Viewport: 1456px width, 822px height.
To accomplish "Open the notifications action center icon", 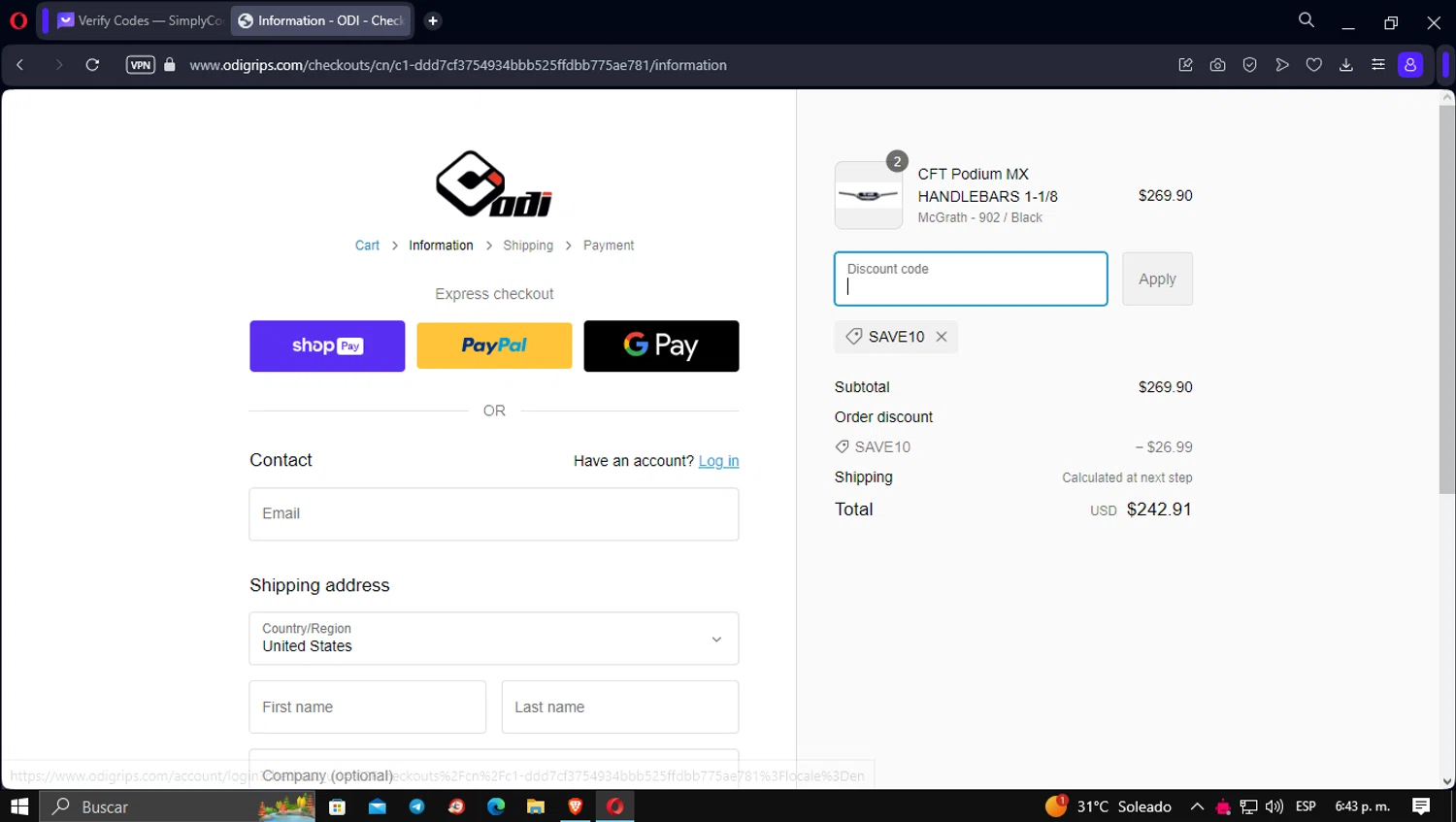I will coord(1421,806).
